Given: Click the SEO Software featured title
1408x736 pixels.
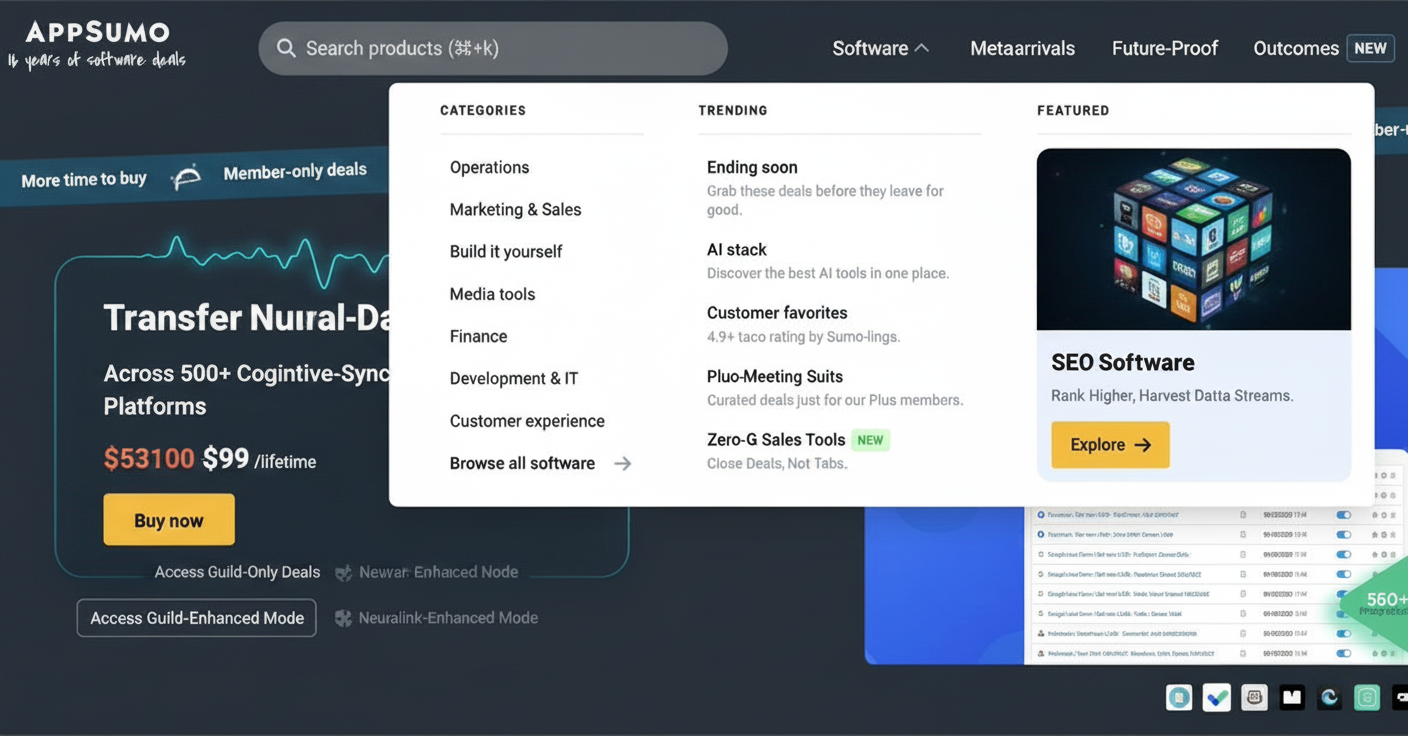Looking at the screenshot, I should [1123, 363].
